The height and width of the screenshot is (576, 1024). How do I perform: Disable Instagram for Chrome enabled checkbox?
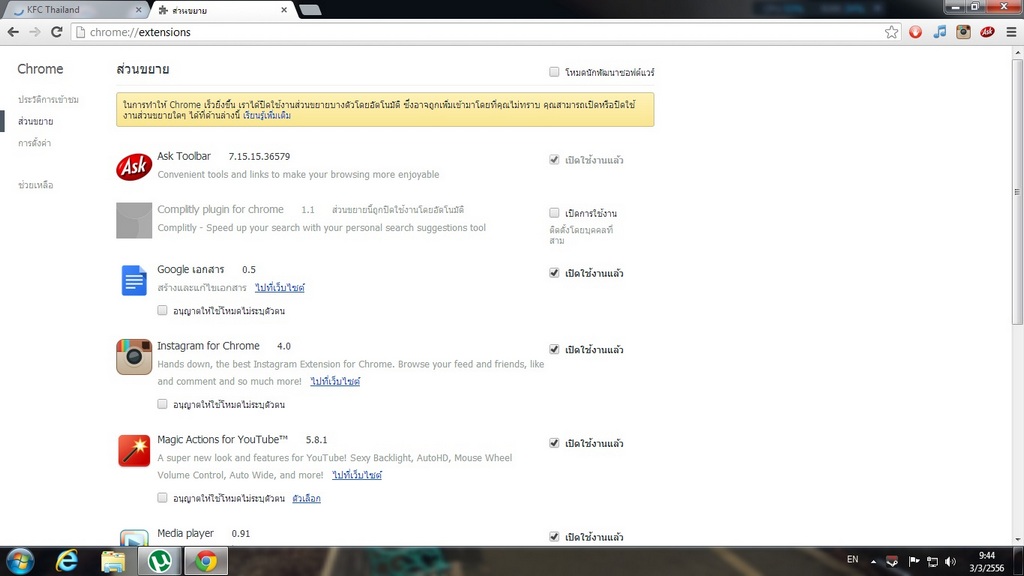coord(554,349)
